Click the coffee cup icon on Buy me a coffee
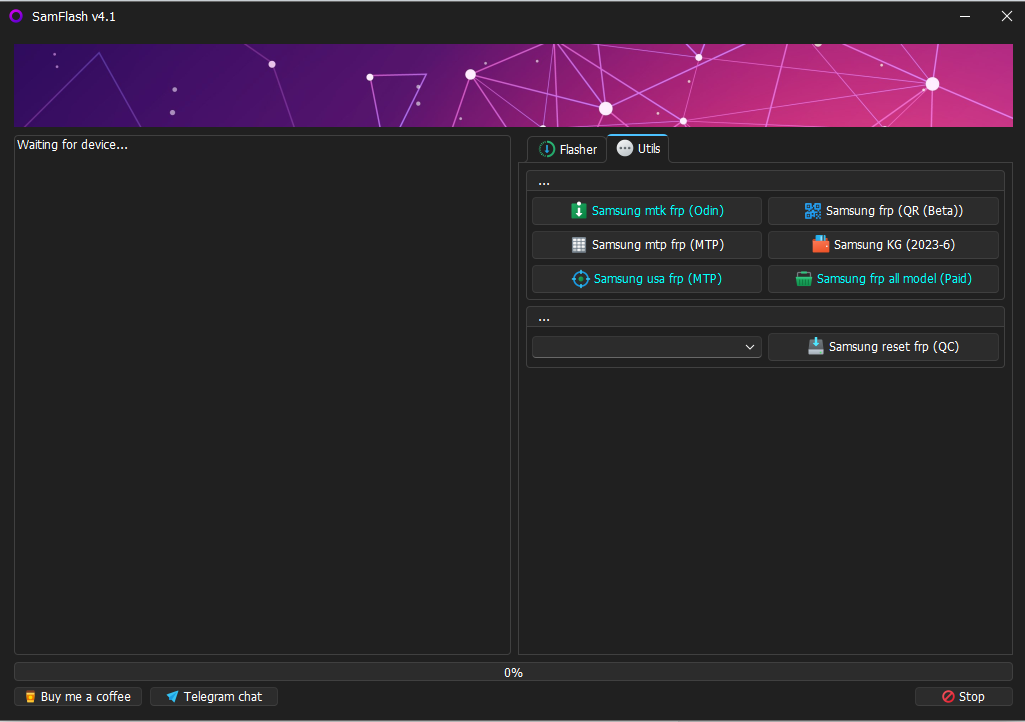Image resolution: width=1025 pixels, height=722 pixels. click(x=30, y=696)
